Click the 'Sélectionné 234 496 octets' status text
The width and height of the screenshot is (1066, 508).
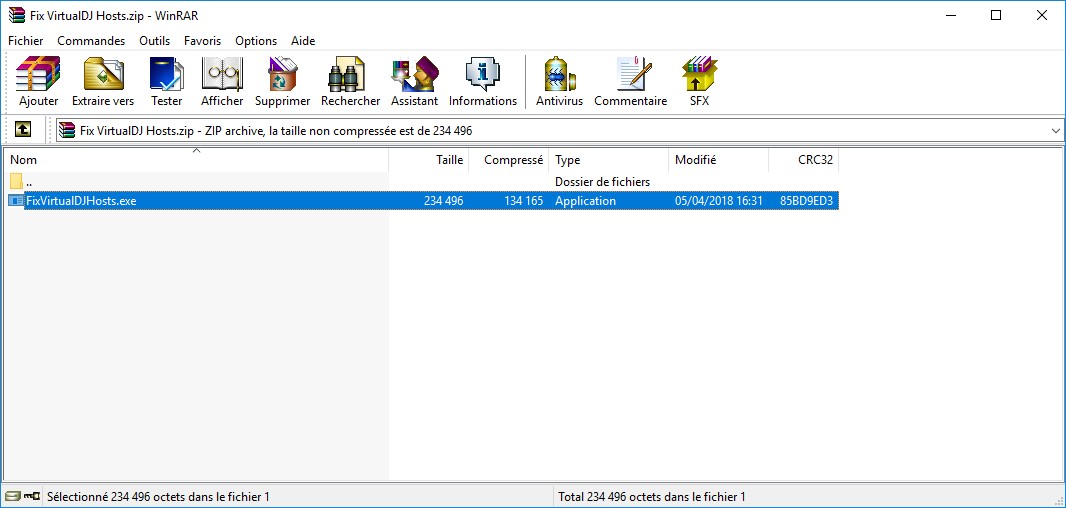(158, 497)
